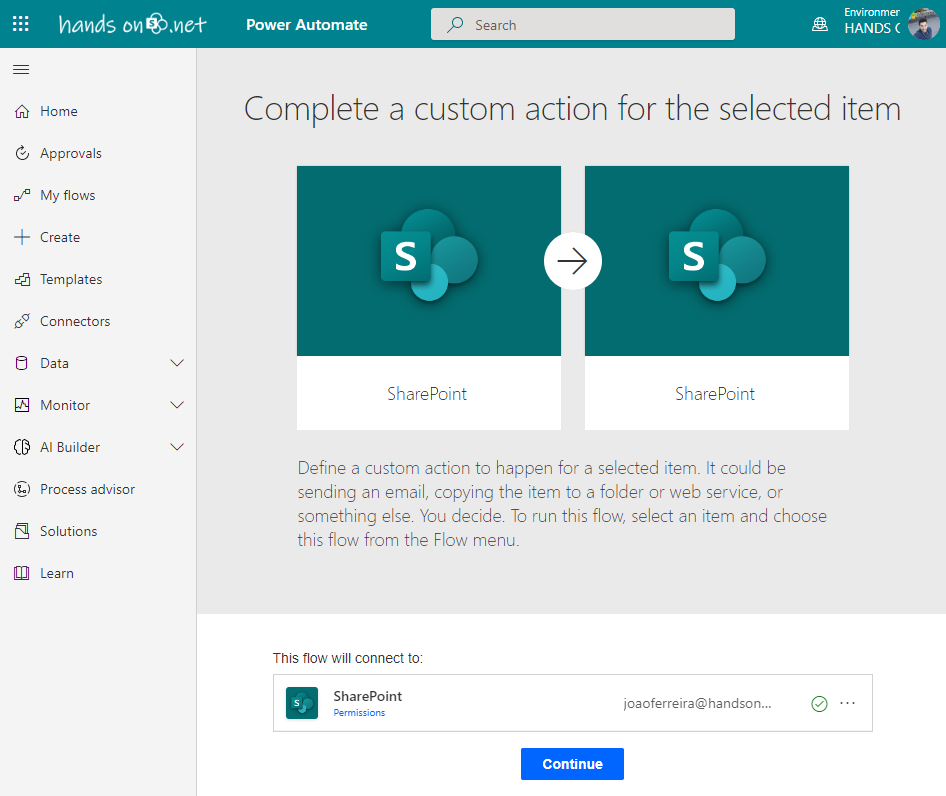
Task: Click into the Search box
Action: click(582, 24)
